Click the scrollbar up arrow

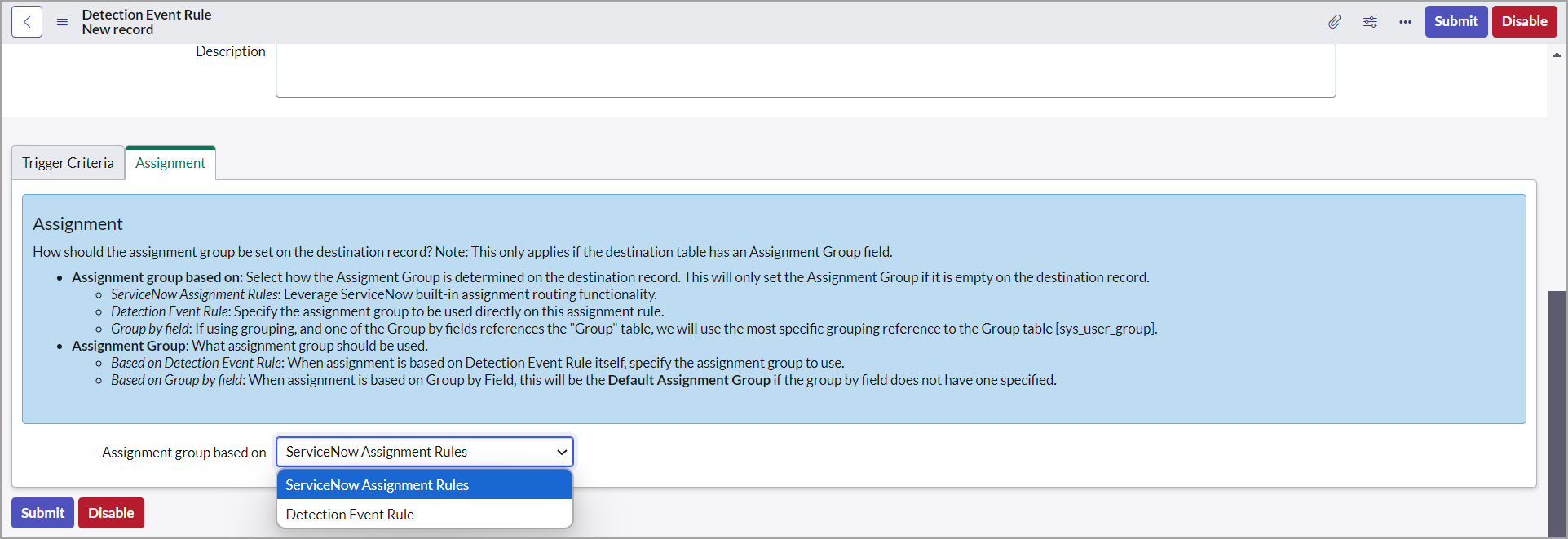[x=1557, y=55]
